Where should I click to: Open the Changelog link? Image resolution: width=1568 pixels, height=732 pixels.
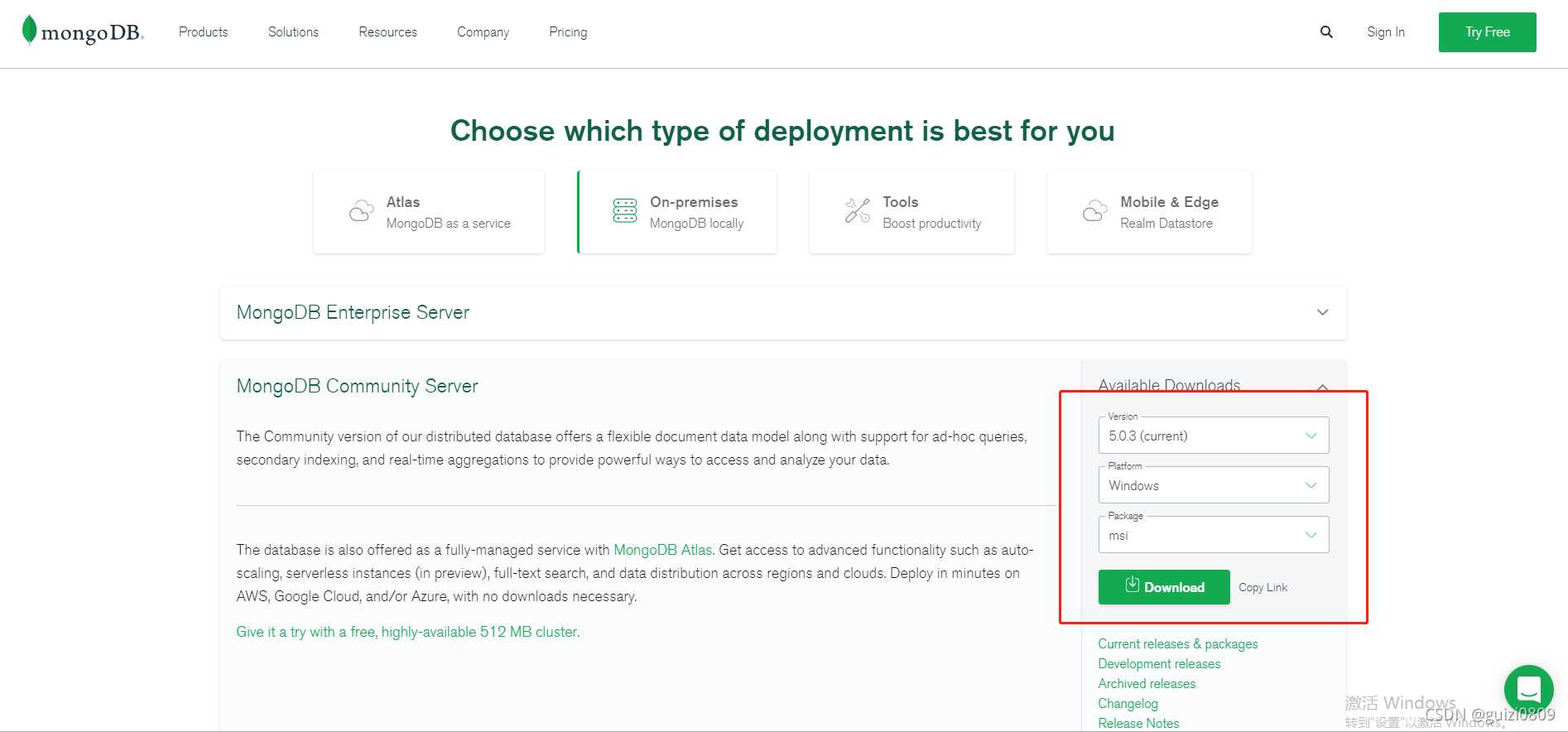click(1128, 704)
